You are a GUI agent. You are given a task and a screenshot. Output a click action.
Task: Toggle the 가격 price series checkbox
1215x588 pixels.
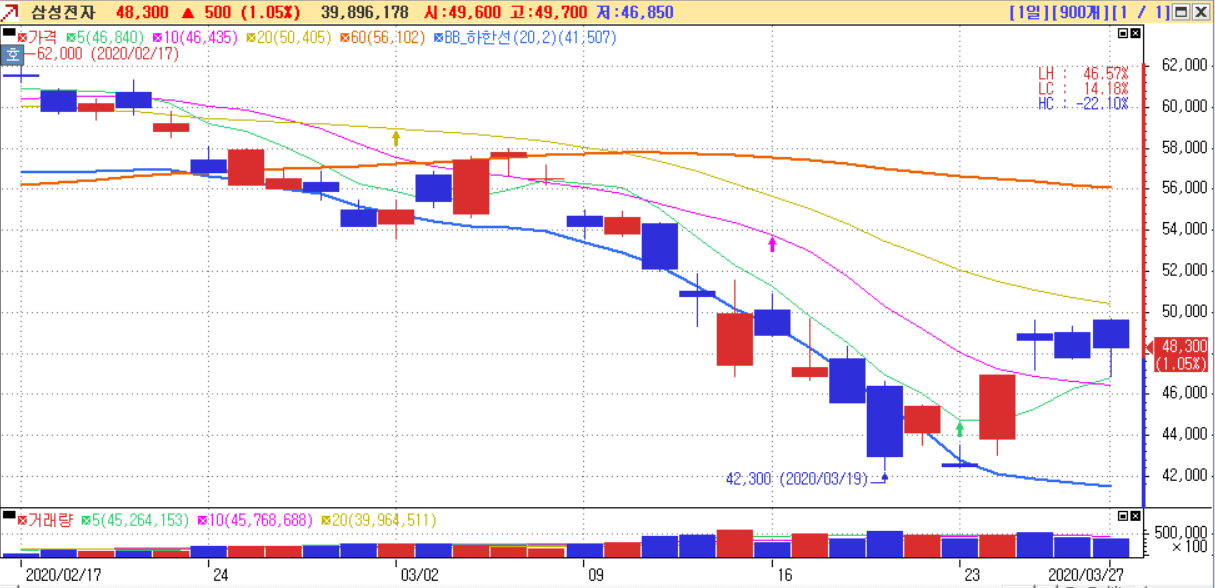point(21,38)
